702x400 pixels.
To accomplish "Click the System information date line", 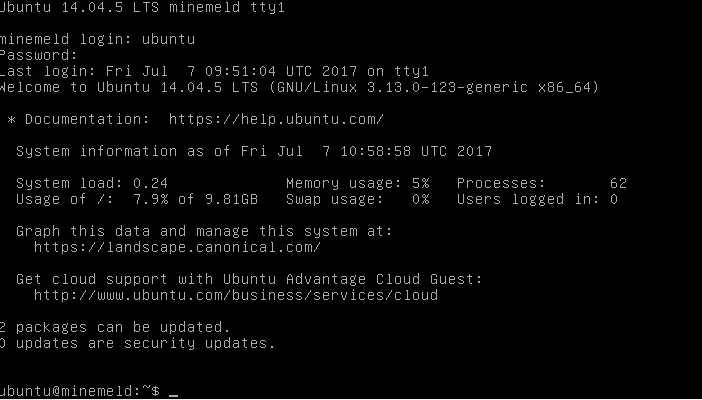I will [x=254, y=151].
